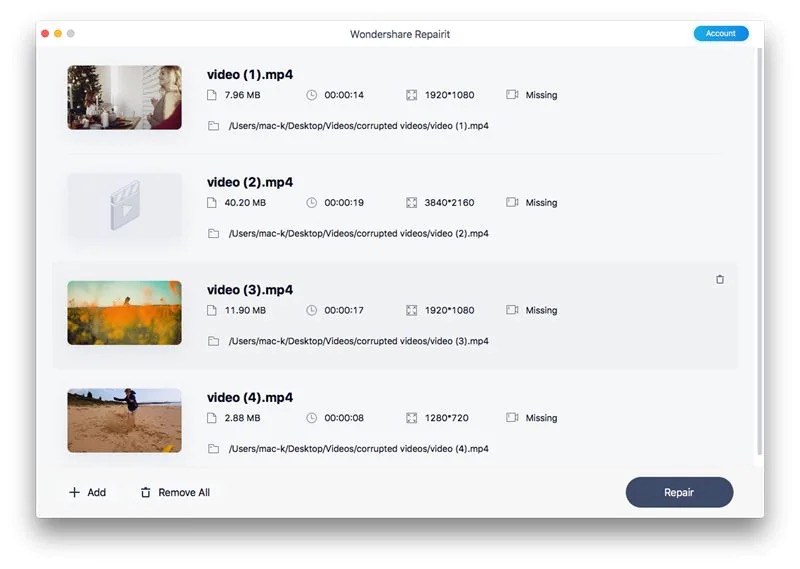Delete video (3).mp4 using trash icon
800x569 pixels.
coord(720,280)
